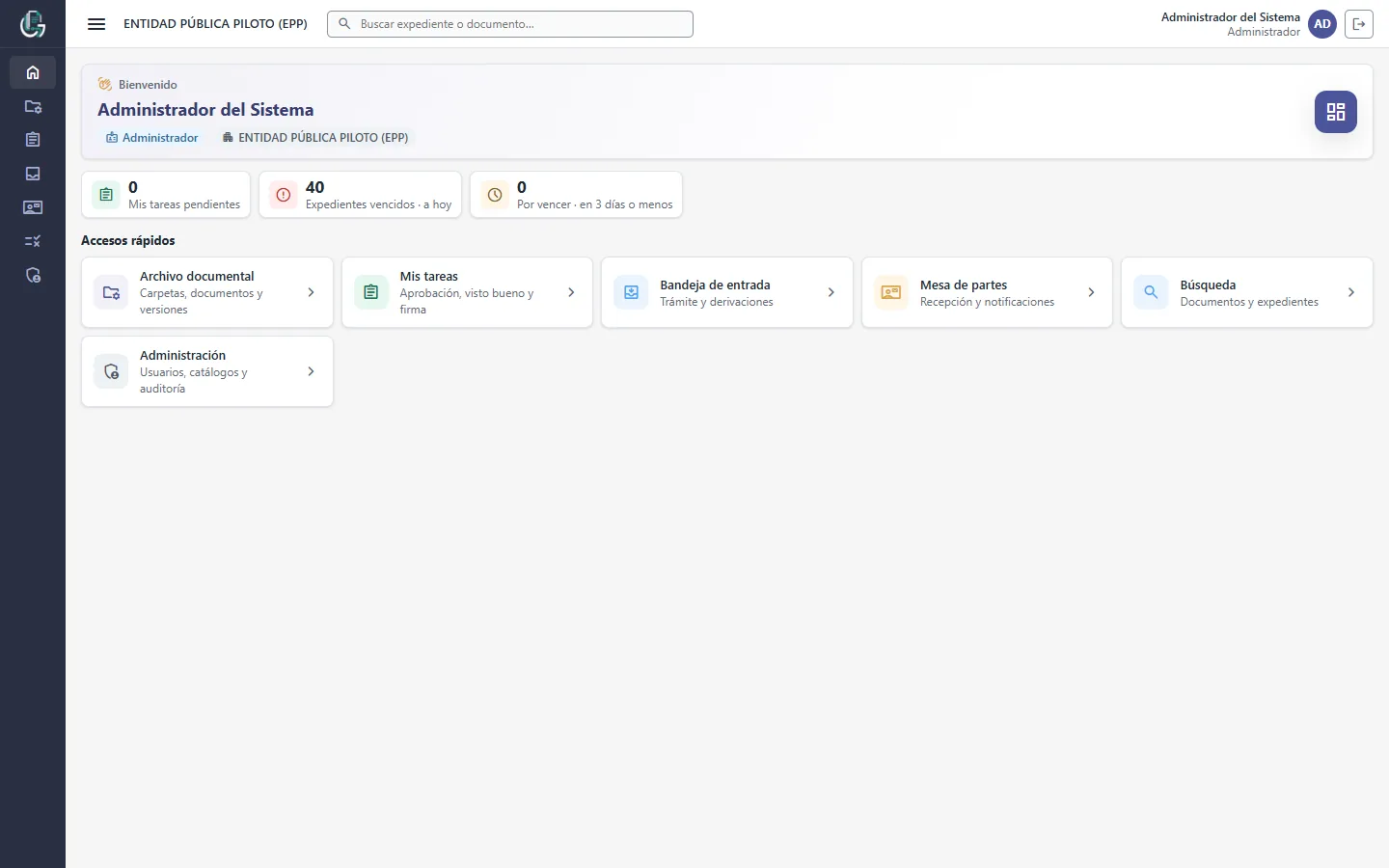Go to Home via sidebar house icon

point(33,72)
